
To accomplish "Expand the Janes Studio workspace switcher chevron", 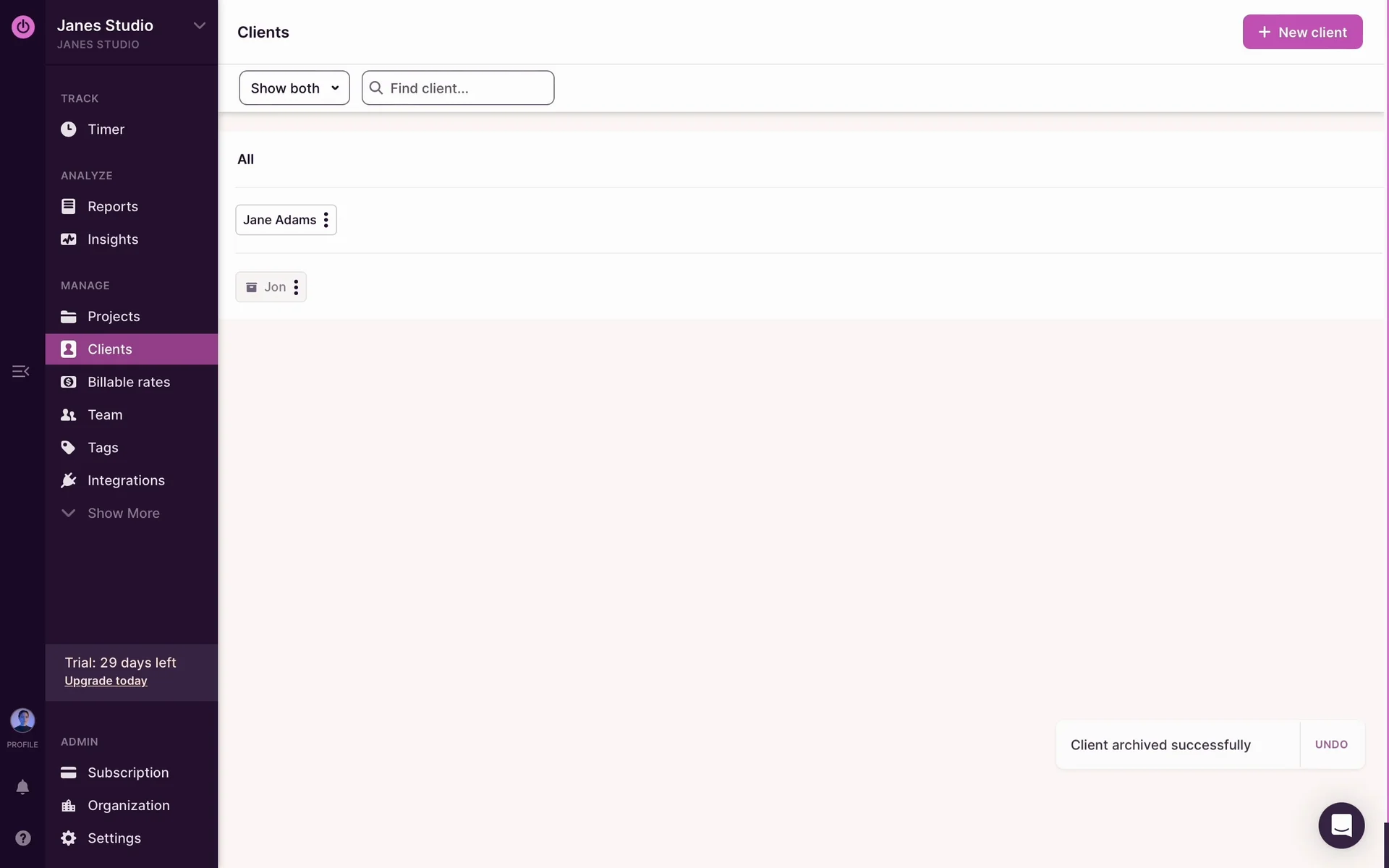I will pyautogui.click(x=199, y=26).
